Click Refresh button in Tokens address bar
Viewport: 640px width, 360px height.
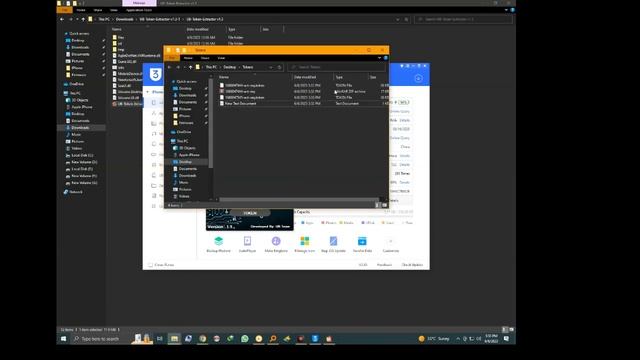click(x=280, y=67)
